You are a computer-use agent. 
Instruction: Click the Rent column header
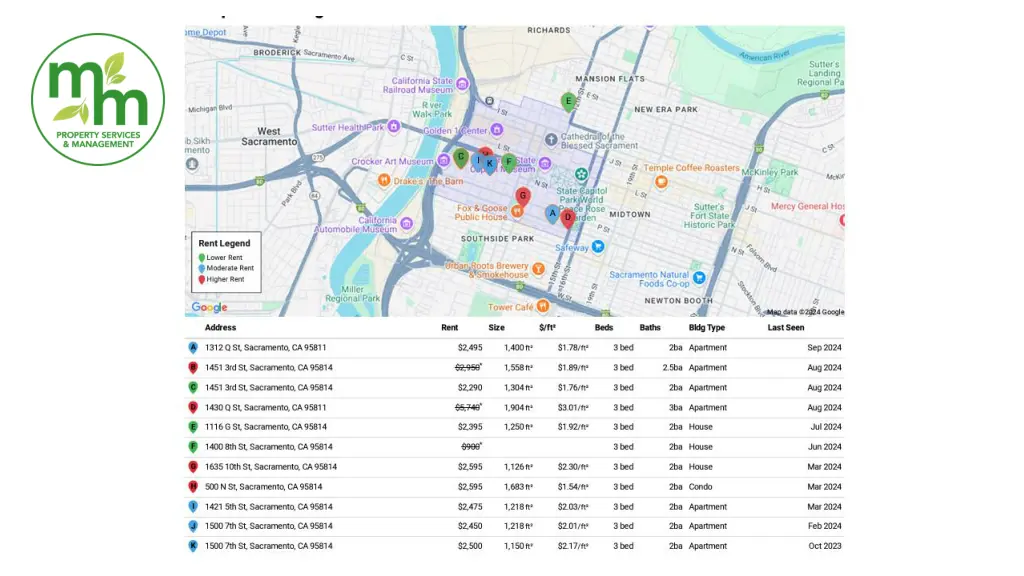(449, 328)
